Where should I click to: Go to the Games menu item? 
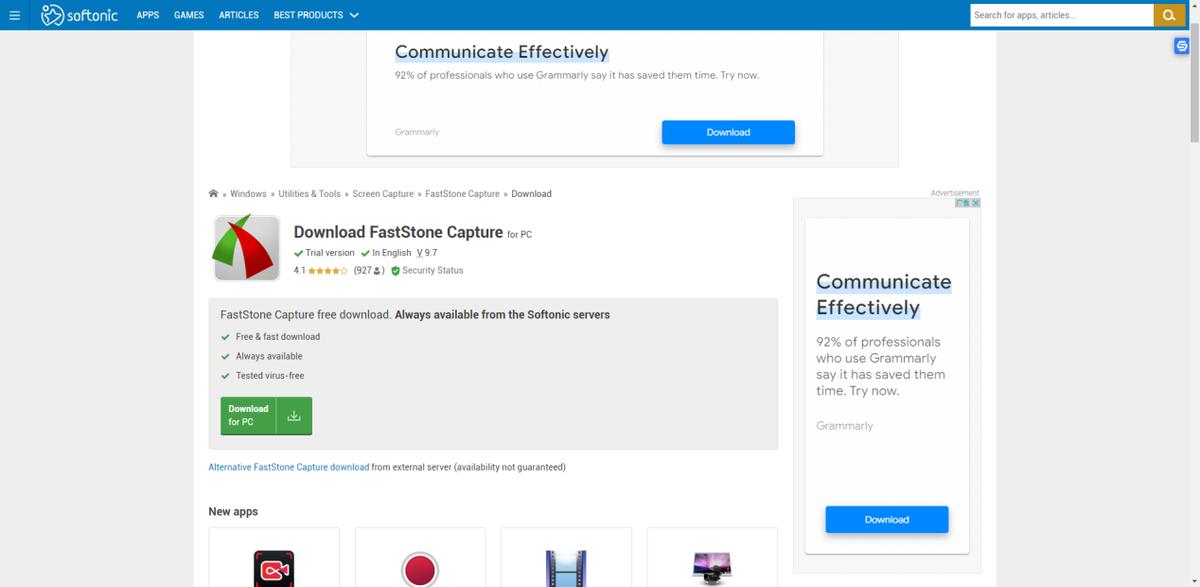pos(189,15)
